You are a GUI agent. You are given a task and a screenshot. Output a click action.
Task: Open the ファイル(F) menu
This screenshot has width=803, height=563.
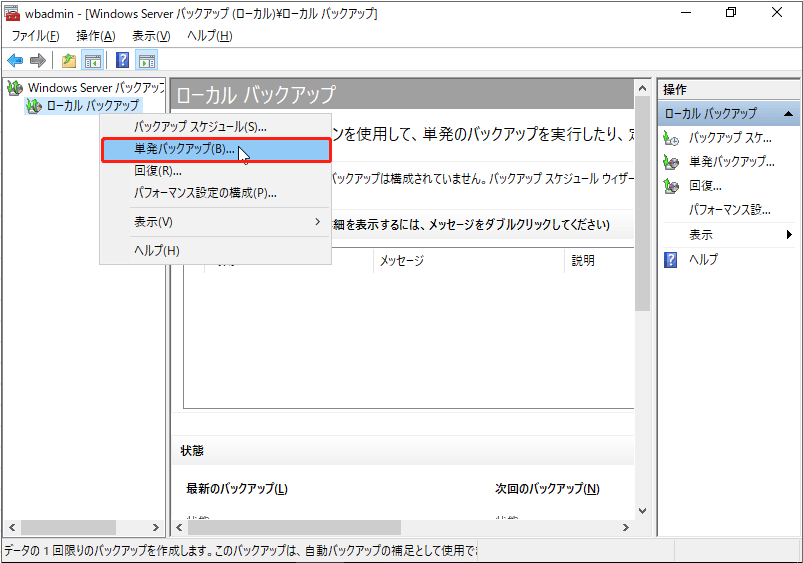(35, 36)
